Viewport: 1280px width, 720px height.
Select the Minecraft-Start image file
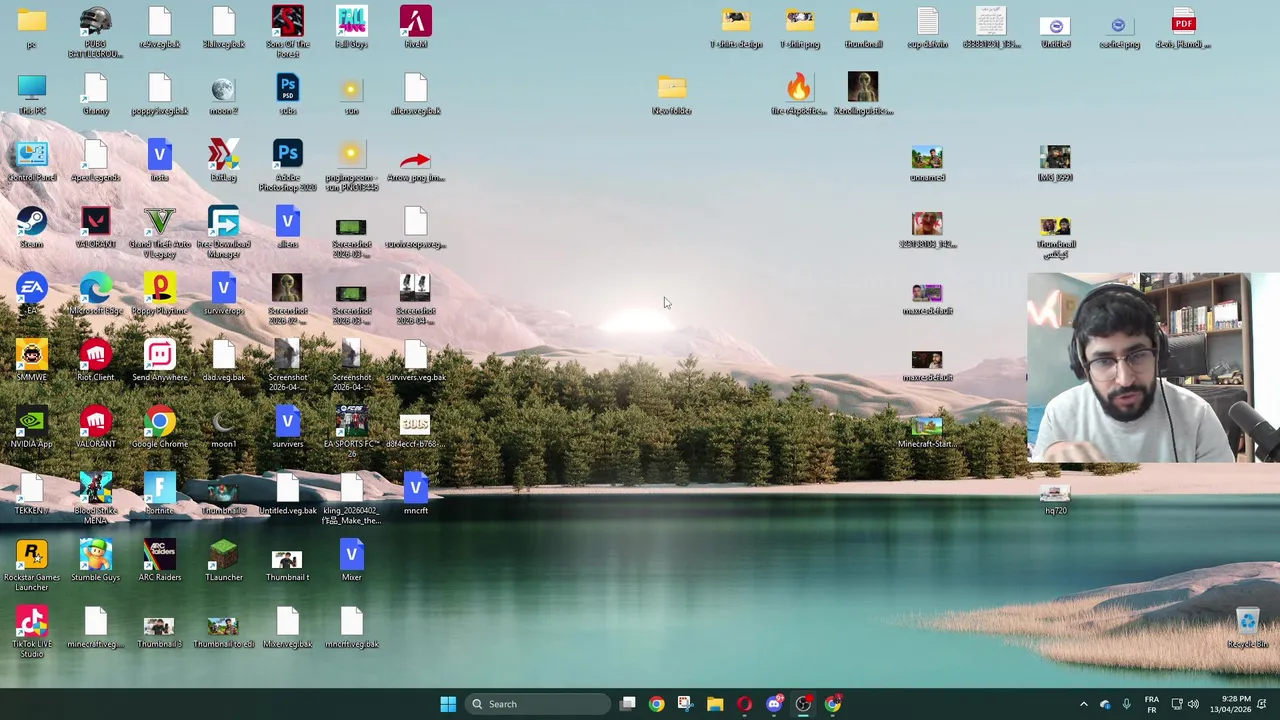click(x=927, y=432)
